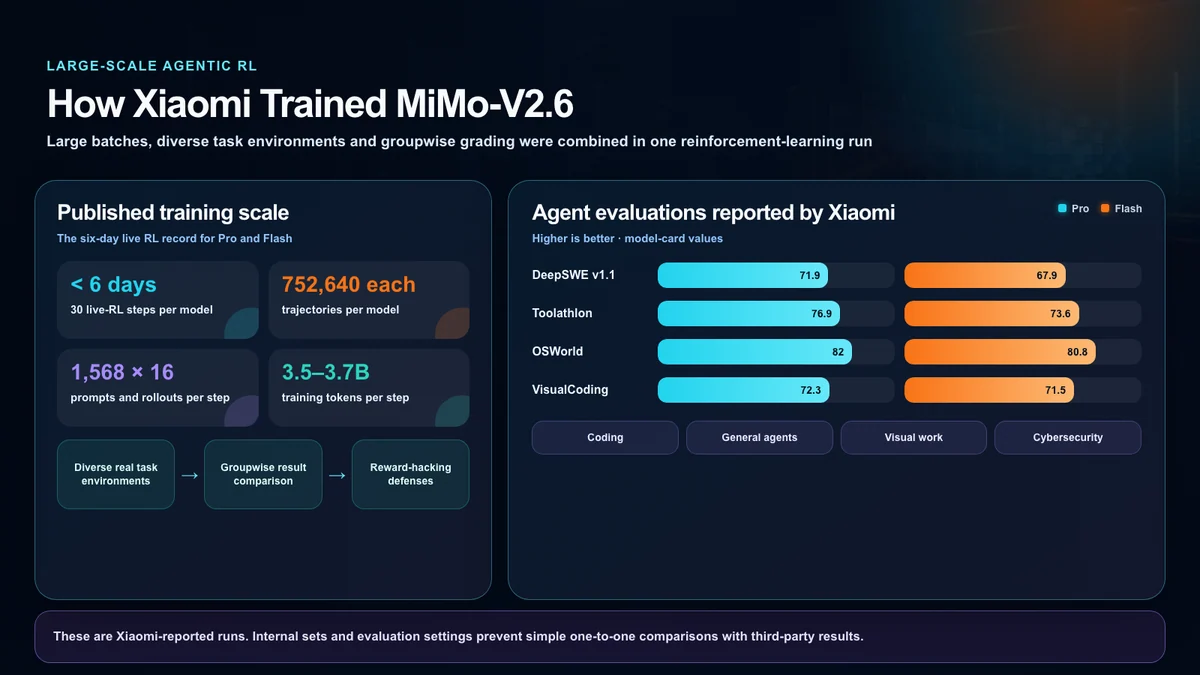
Task: Click the cyan Pro legend swatch
Action: [1062, 209]
